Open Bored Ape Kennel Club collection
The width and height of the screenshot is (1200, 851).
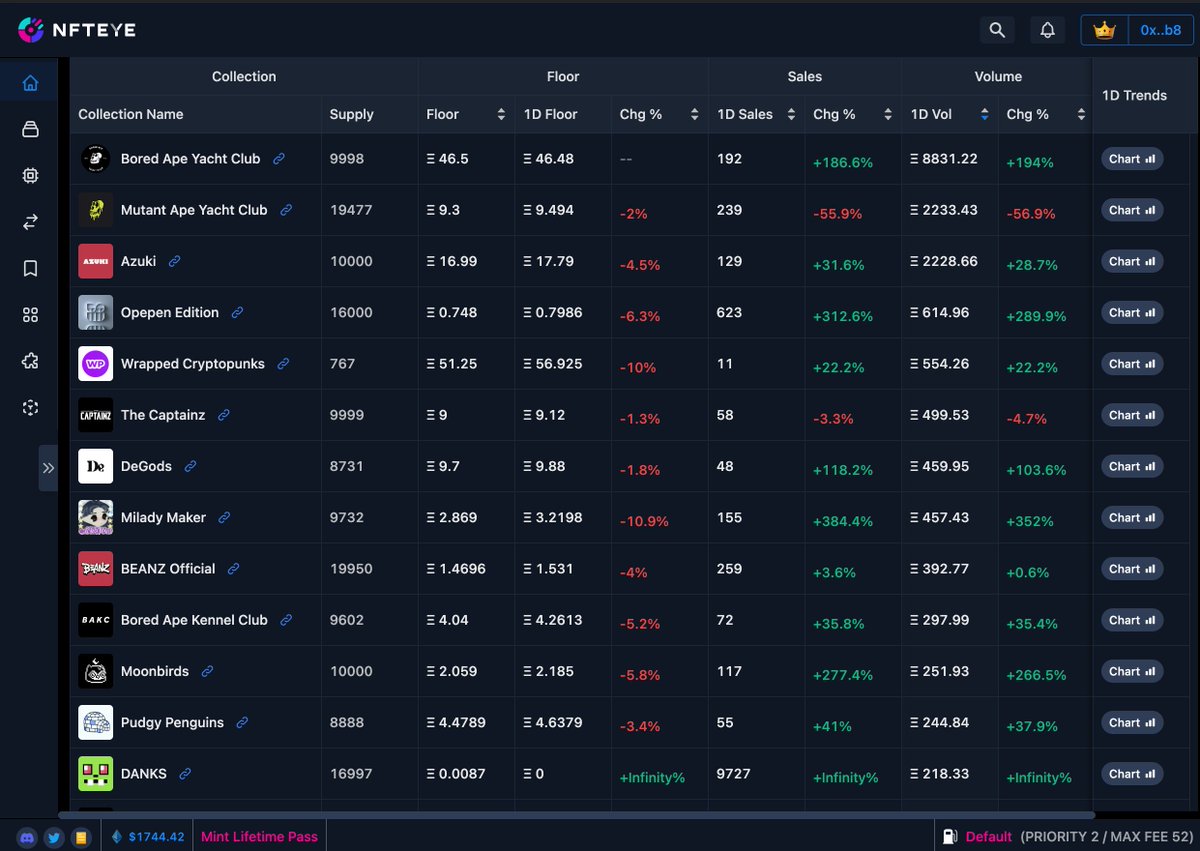[x=194, y=620]
